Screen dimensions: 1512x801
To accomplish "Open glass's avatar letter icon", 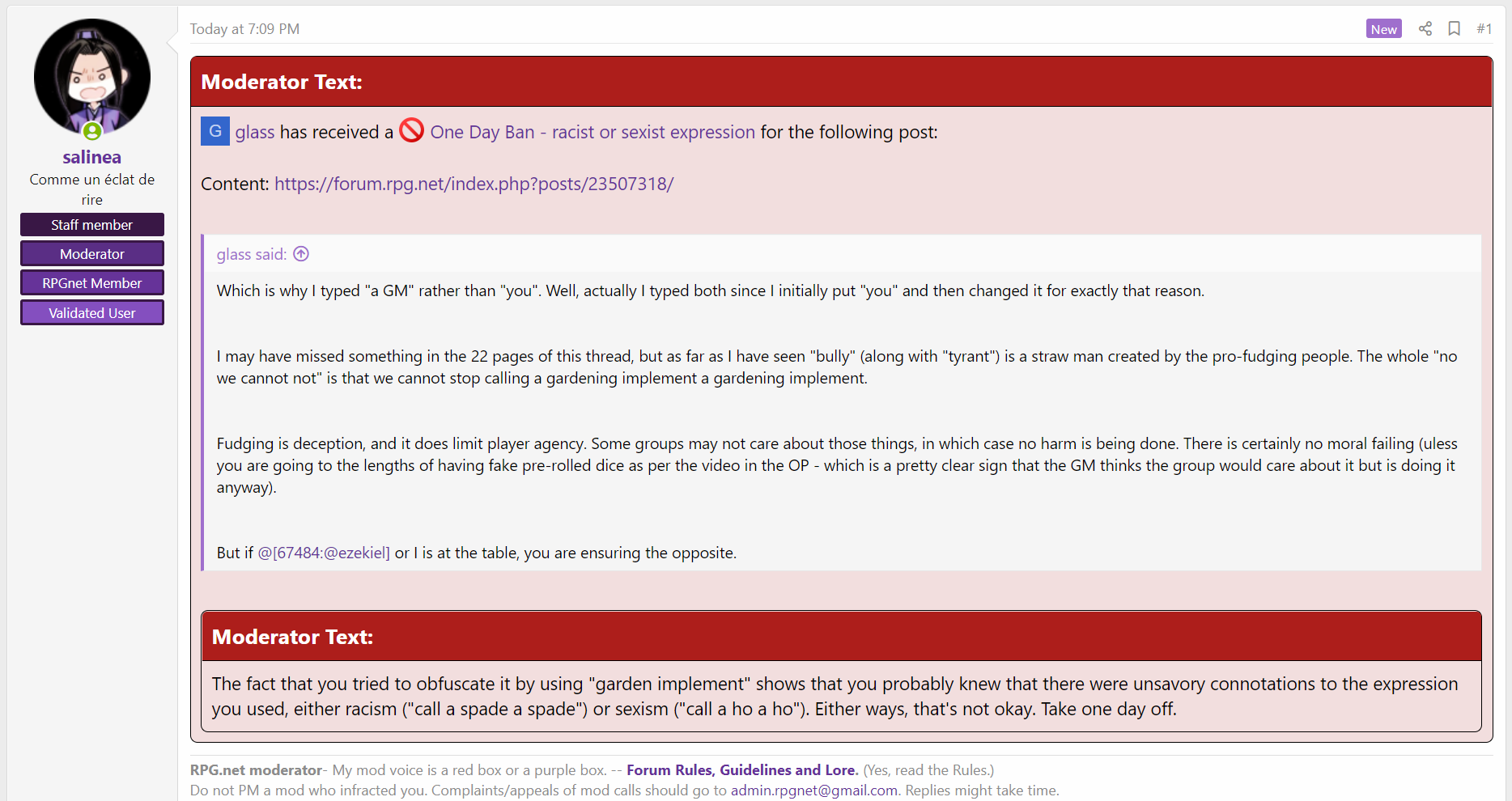I will pos(215,131).
